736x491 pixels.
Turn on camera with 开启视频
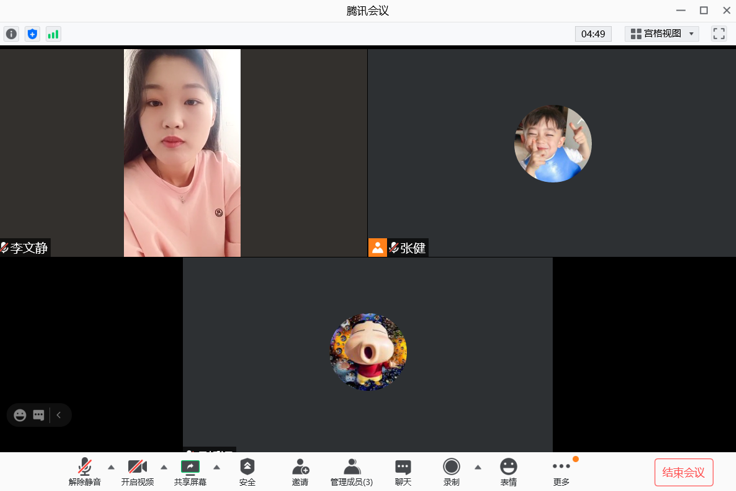coord(137,472)
